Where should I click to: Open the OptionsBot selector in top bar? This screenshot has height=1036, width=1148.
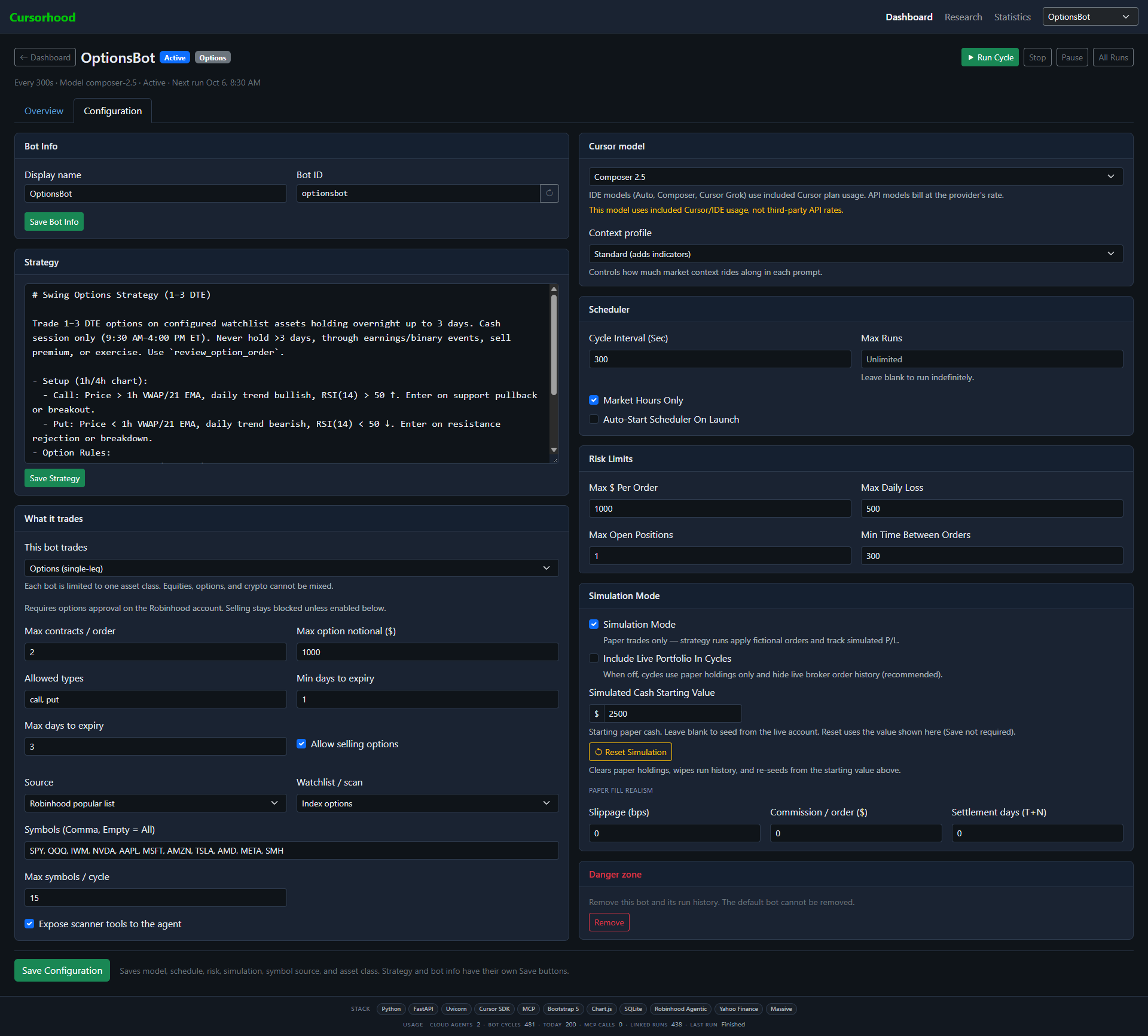click(x=1090, y=17)
